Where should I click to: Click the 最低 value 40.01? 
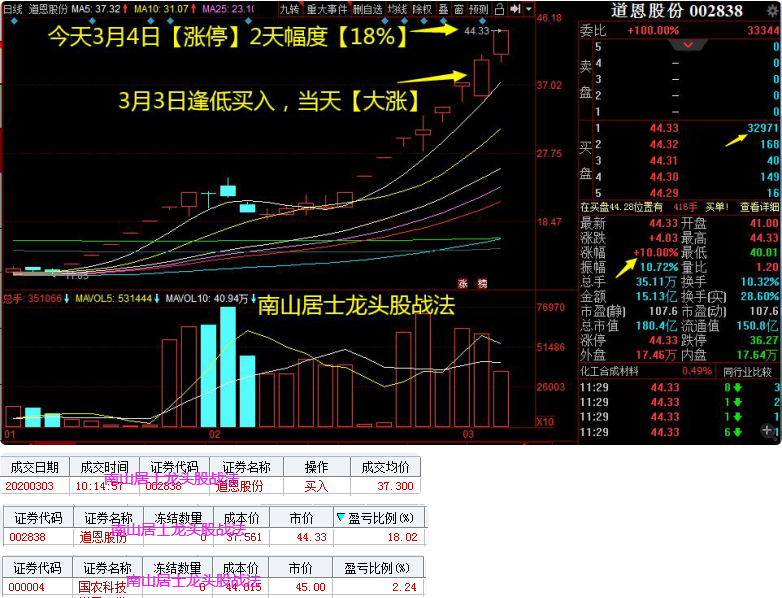764,252
